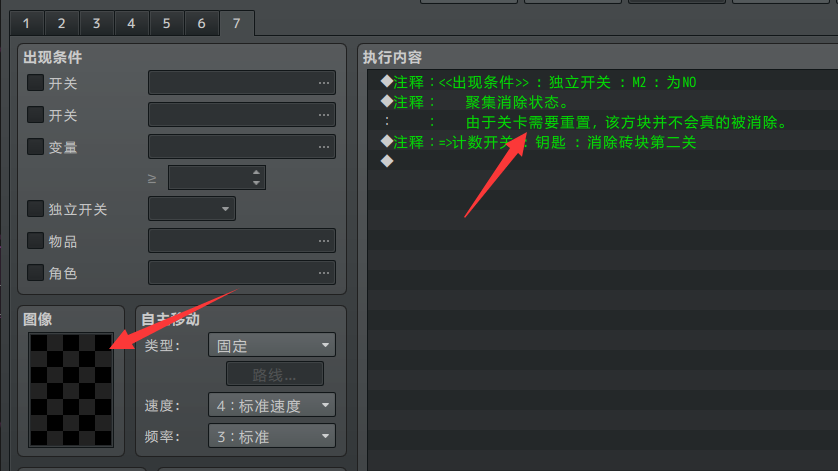Open second 开关 switch selector ellipsis
The width and height of the screenshot is (838, 471).
(323, 115)
